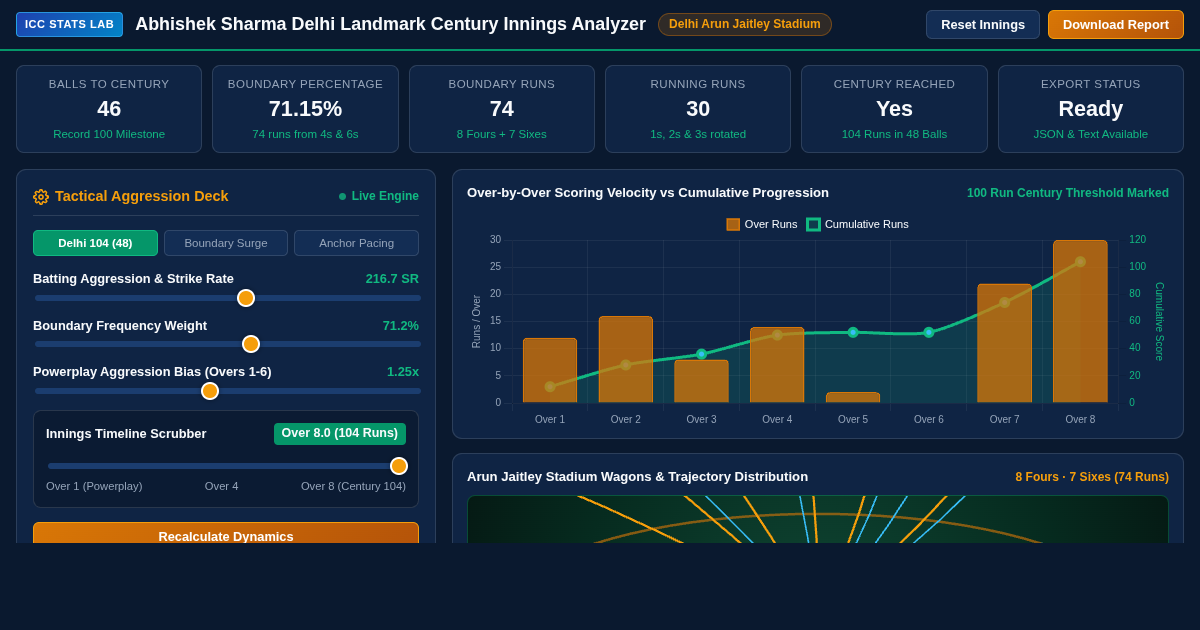Click the Over 1 bar in chart
Screen dimensions: 1200x630
click(550, 370)
